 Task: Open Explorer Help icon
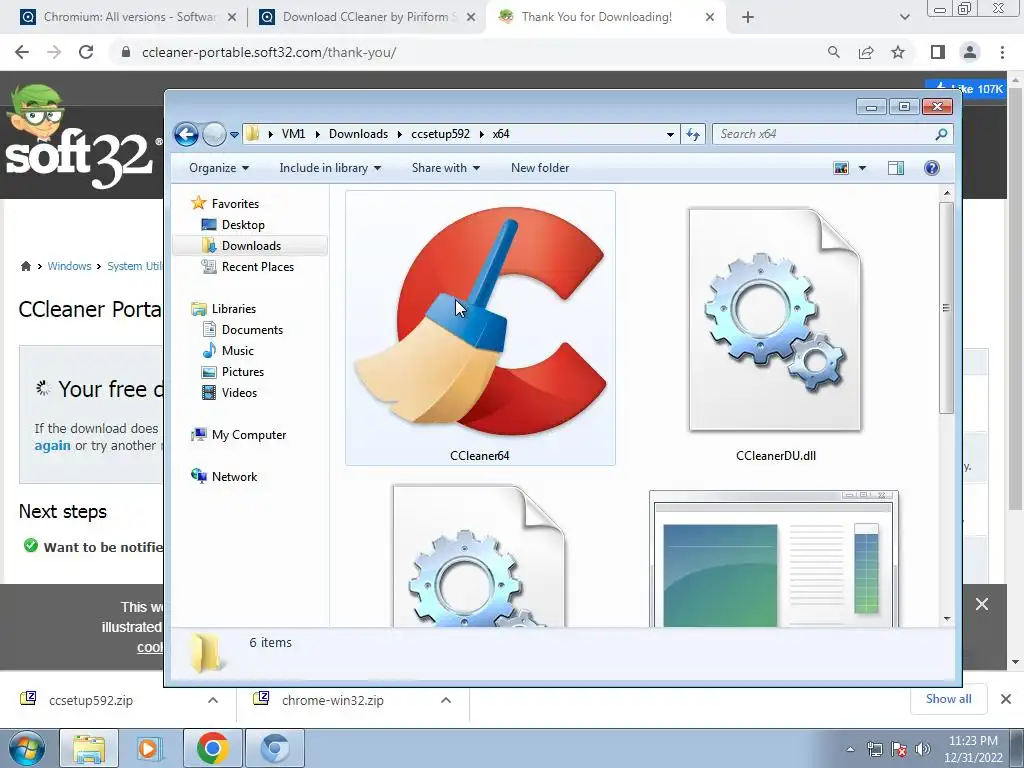coord(932,168)
